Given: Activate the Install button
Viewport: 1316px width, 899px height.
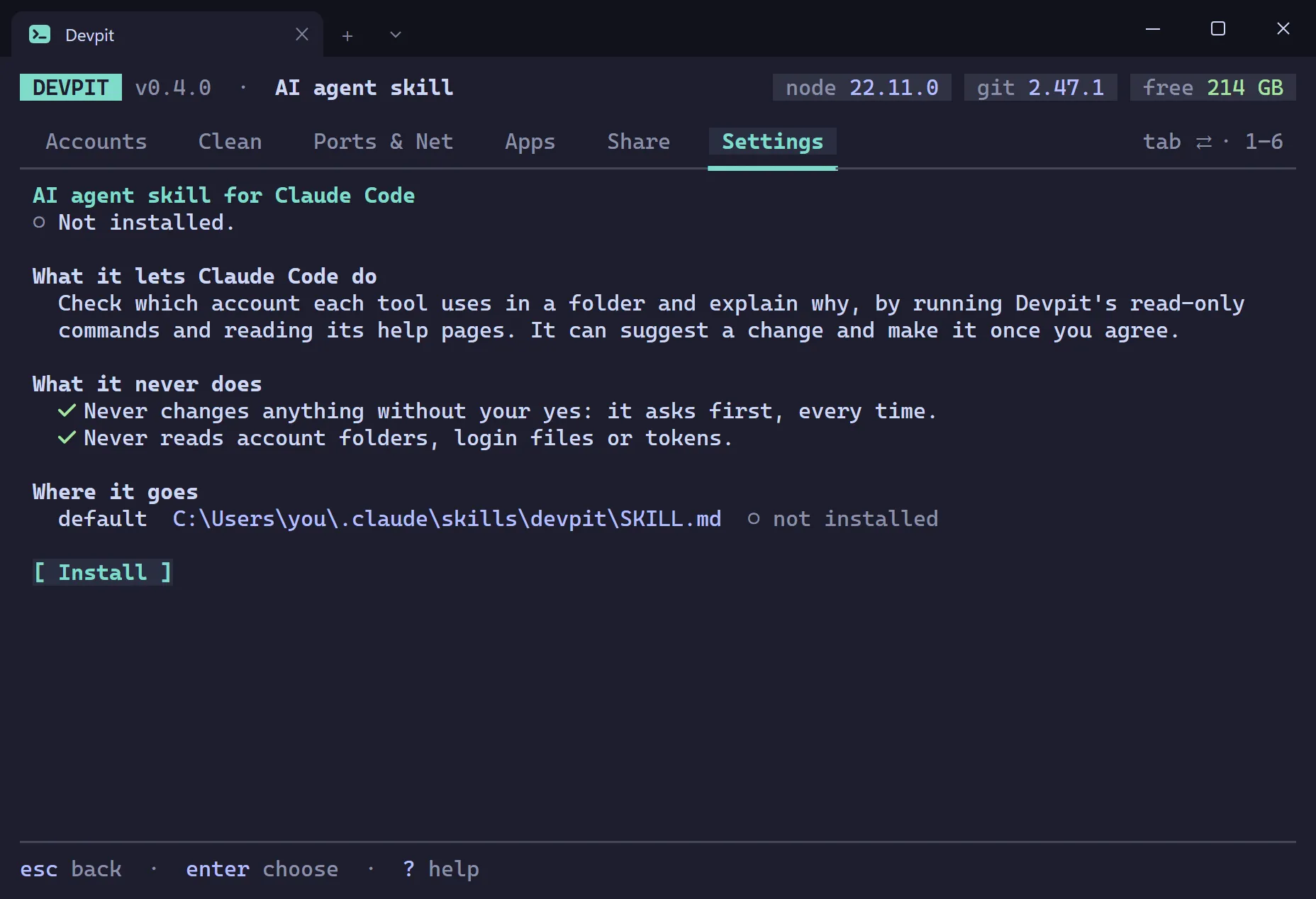Looking at the screenshot, I should pyautogui.click(x=103, y=572).
